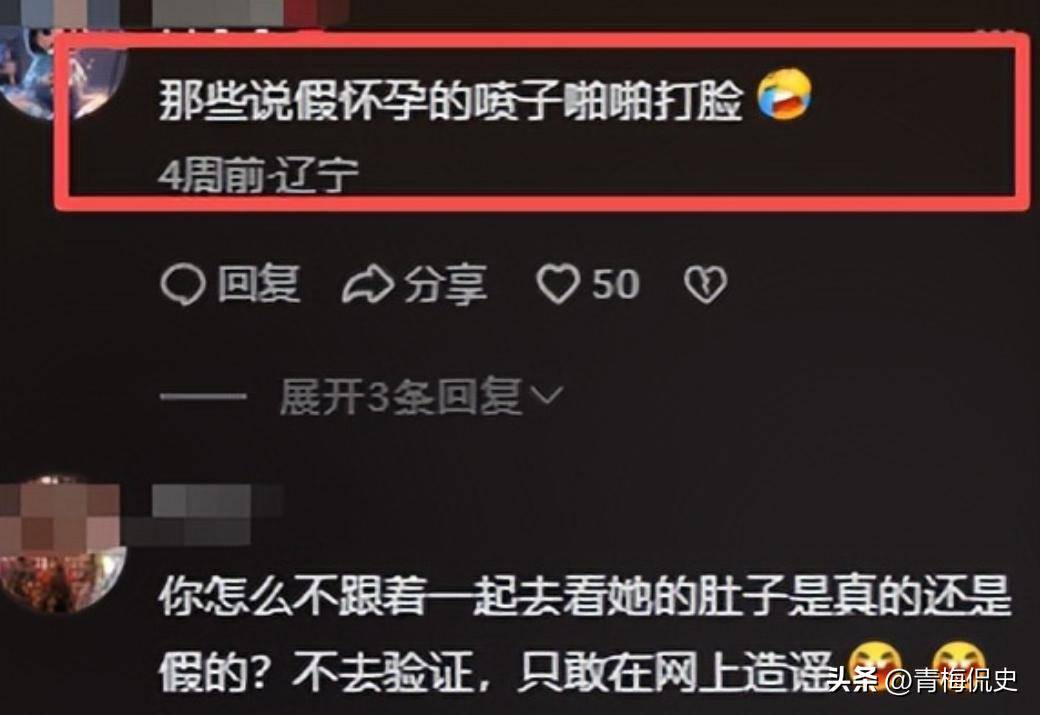Click the crying-laughing emoji in highlighted comment
The width and height of the screenshot is (1040, 715).
point(785,97)
